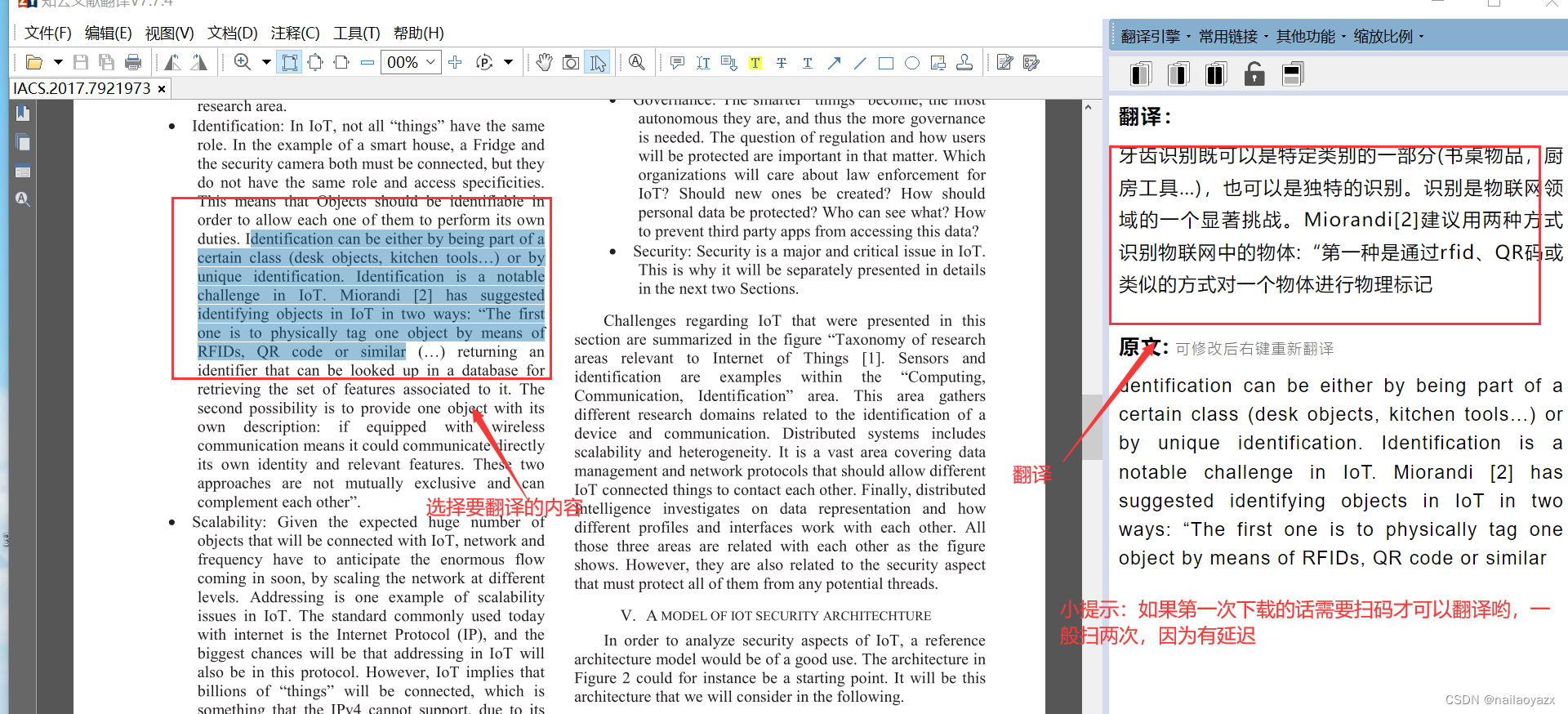Toggle layout with left pane highlighted
The height and width of the screenshot is (714, 1568).
pos(1141,74)
